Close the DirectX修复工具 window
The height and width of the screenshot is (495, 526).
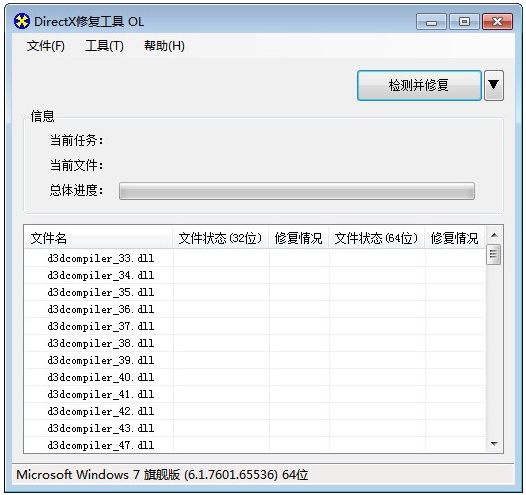tap(497, 22)
